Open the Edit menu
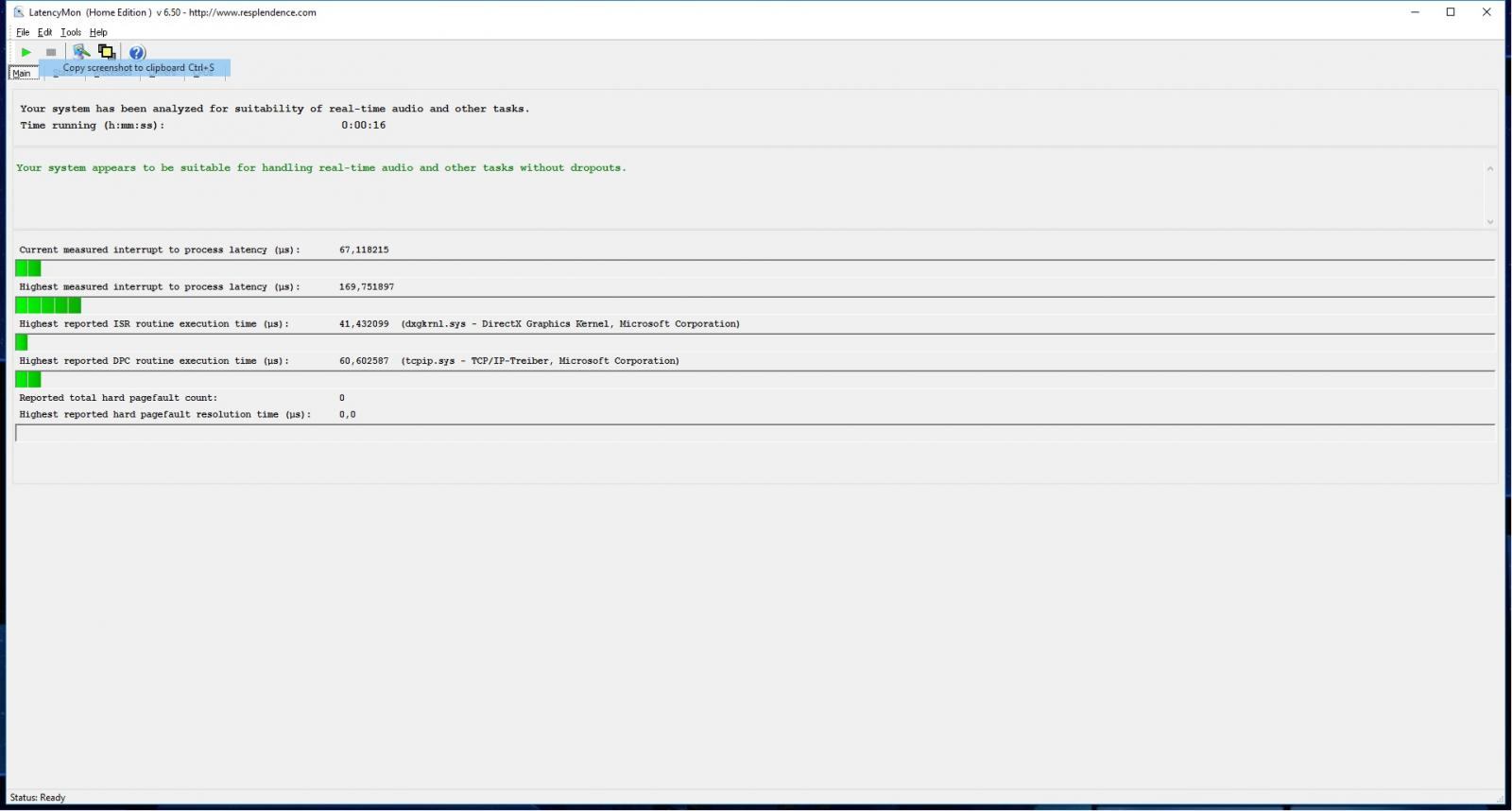Viewport: 1512px width, 811px height. tap(44, 32)
